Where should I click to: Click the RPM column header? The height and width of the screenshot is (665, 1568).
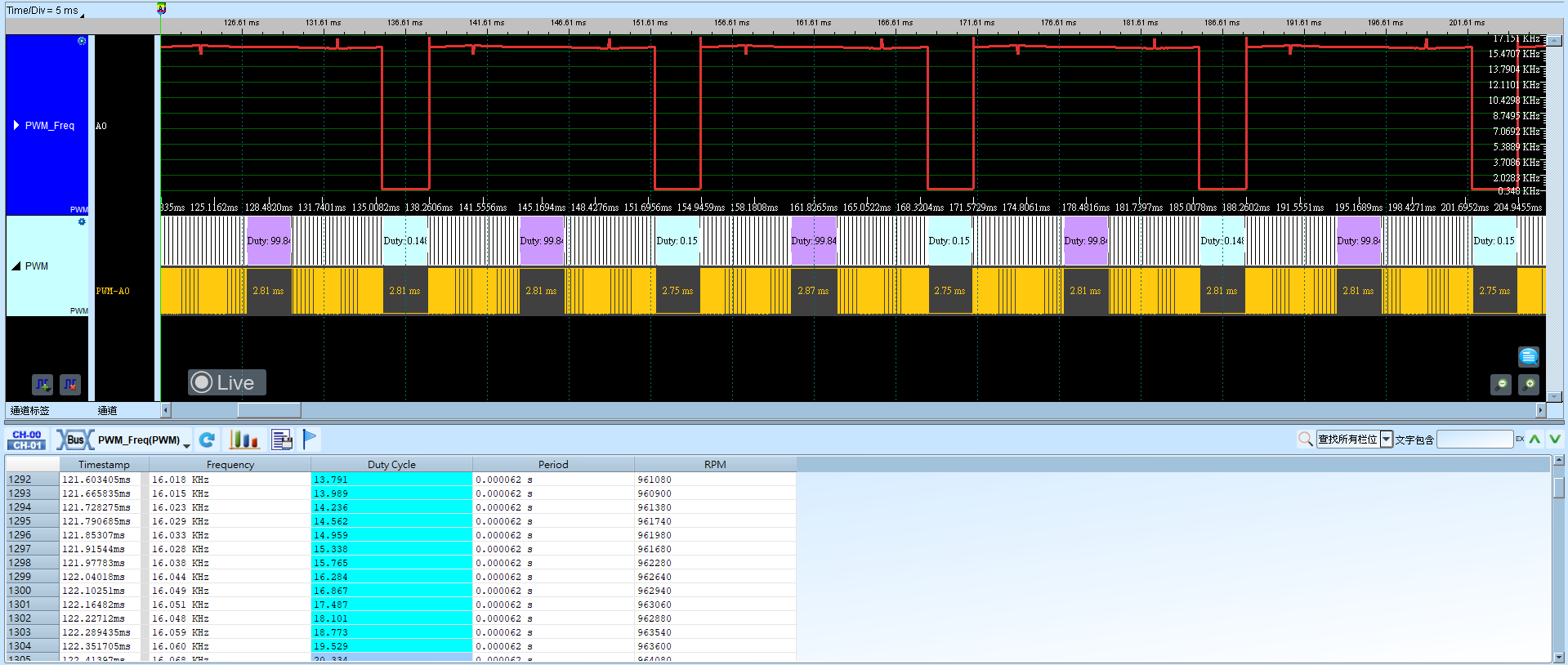715,464
